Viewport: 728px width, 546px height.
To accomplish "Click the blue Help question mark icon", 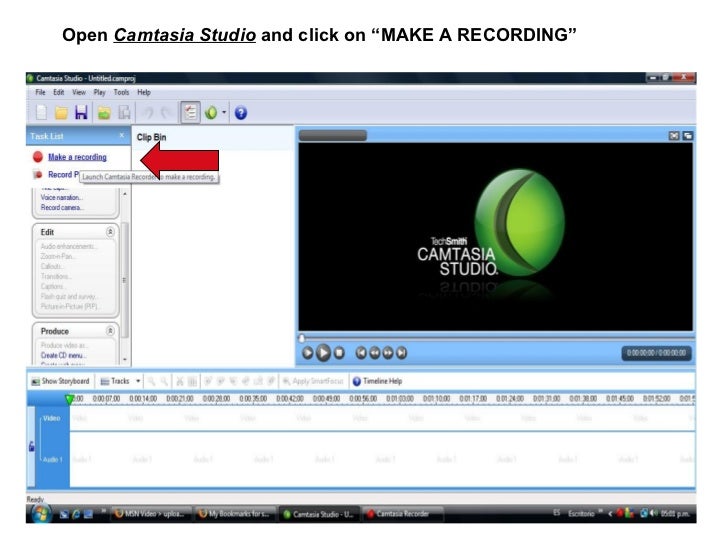I will (240, 112).
